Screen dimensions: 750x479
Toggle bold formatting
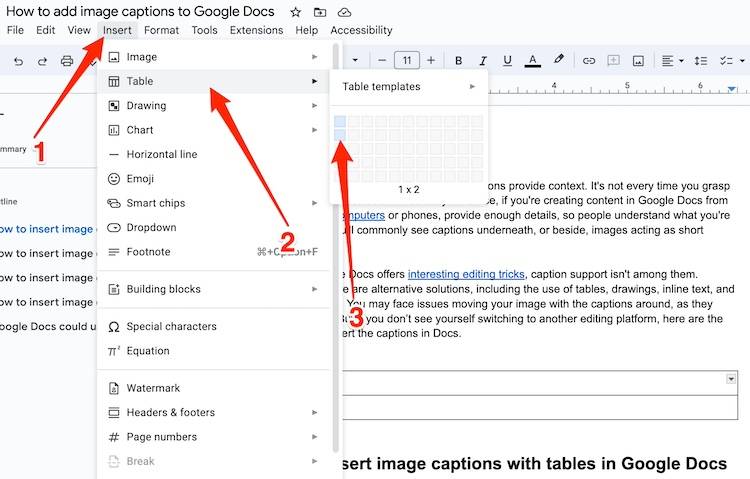tap(458, 61)
